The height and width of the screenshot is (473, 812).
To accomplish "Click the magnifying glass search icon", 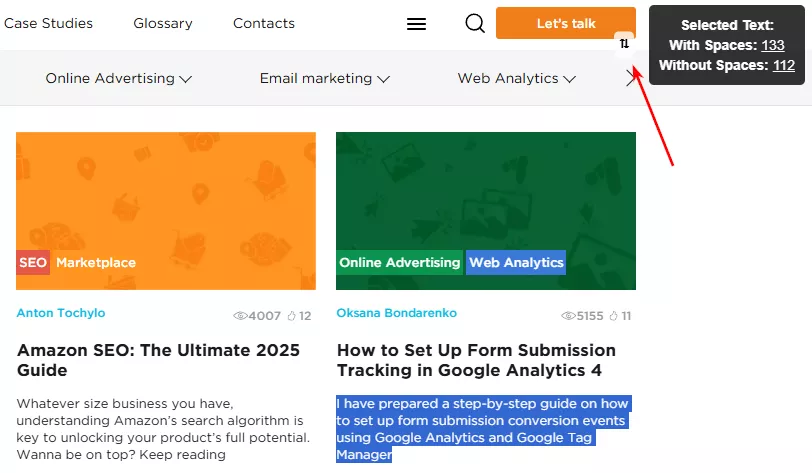I will pyautogui.click(x=475, y=23).
